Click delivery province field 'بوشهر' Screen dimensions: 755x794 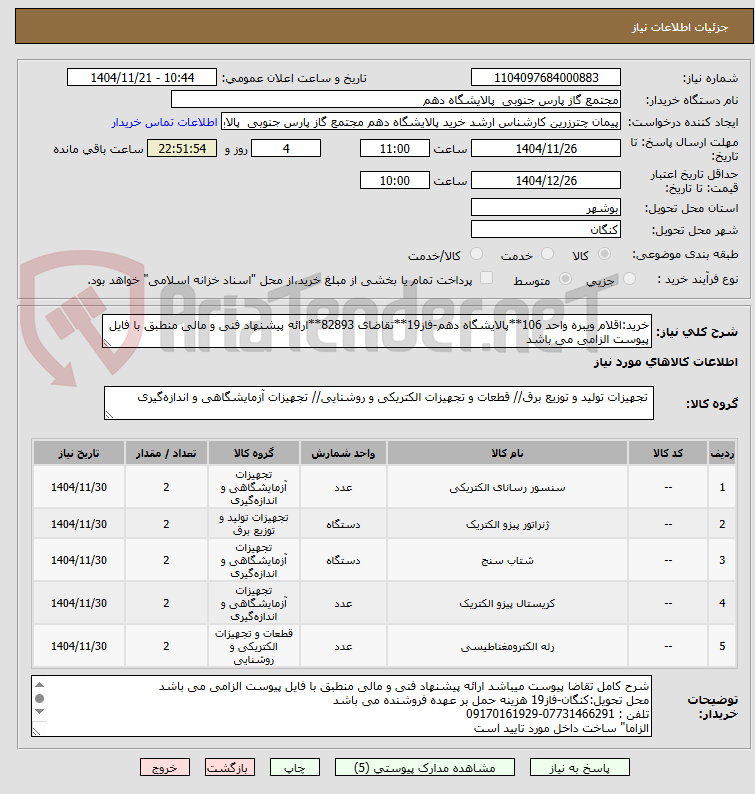pos(546,208)
